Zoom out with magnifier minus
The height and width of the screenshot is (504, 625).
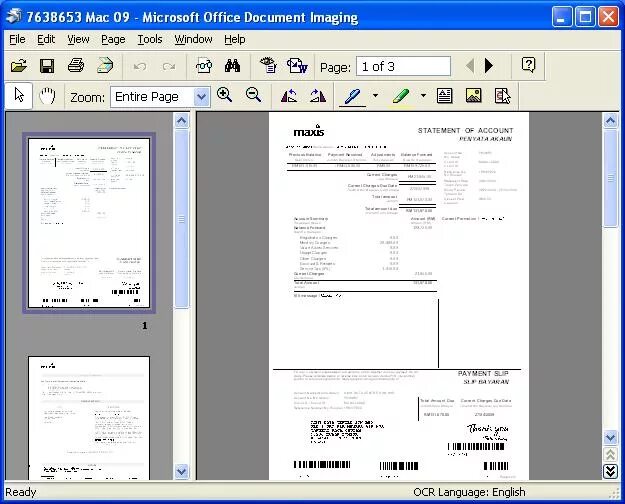click(254, 95)
